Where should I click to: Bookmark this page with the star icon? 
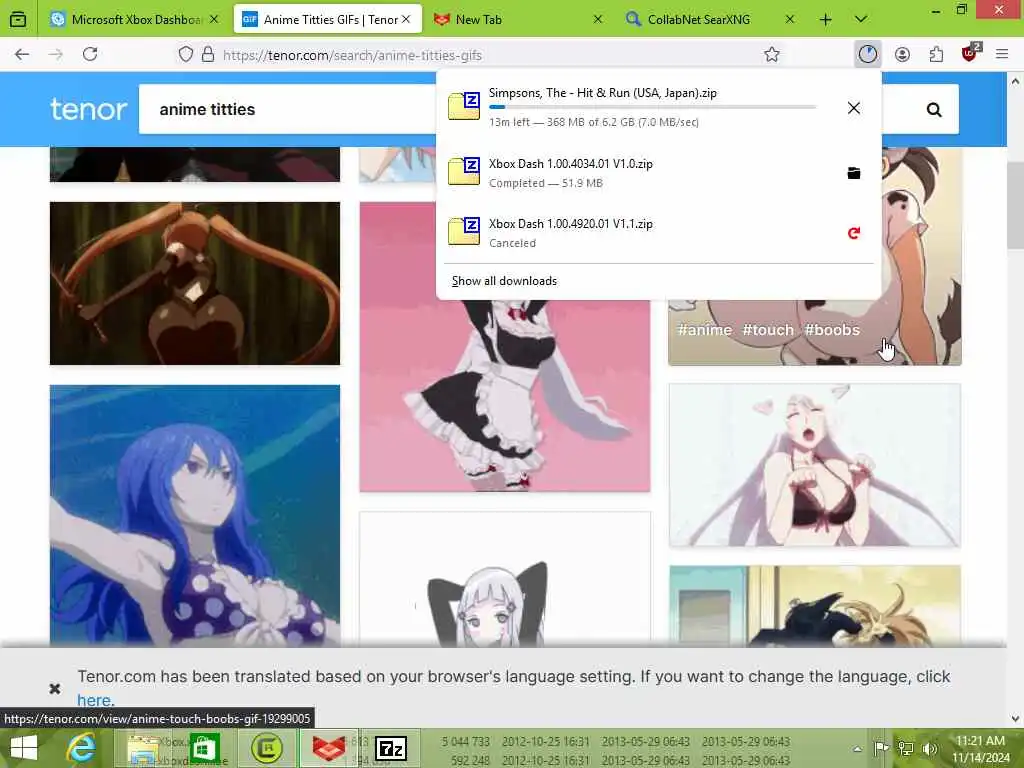click(x=772, y=55)
